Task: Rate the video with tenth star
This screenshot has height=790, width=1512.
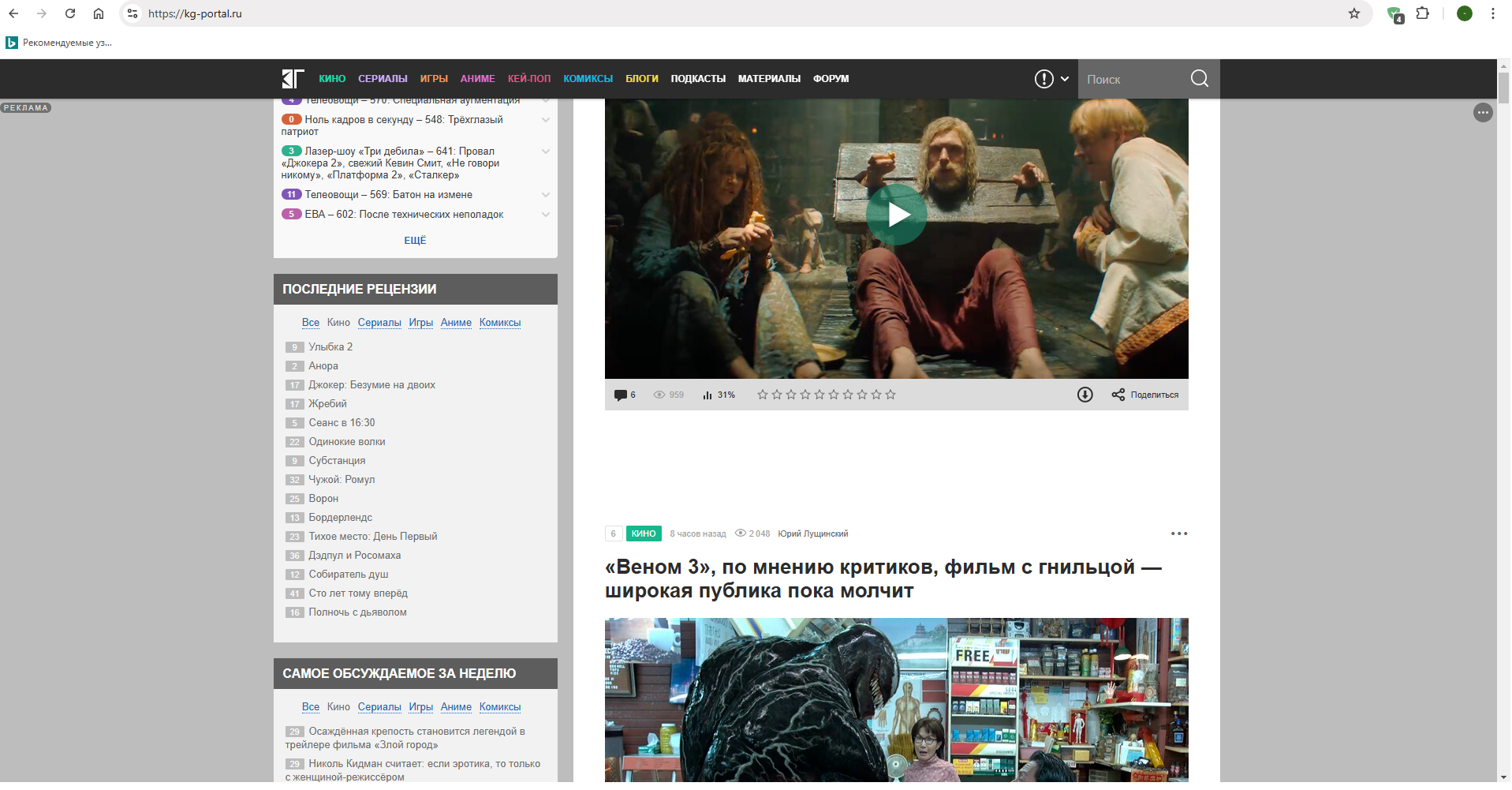Action: [x=890, y=395]
